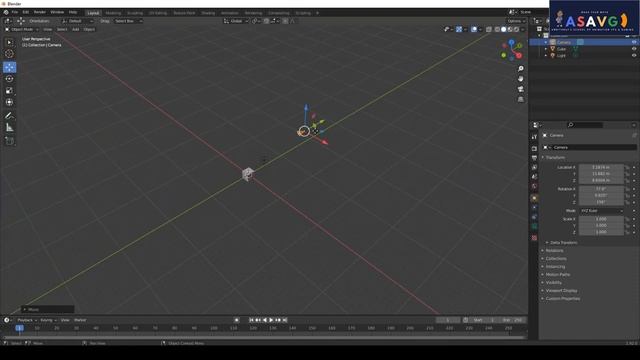Click the properties search field
The height and width of the screenshot is (360, 640).
point(585,125)
